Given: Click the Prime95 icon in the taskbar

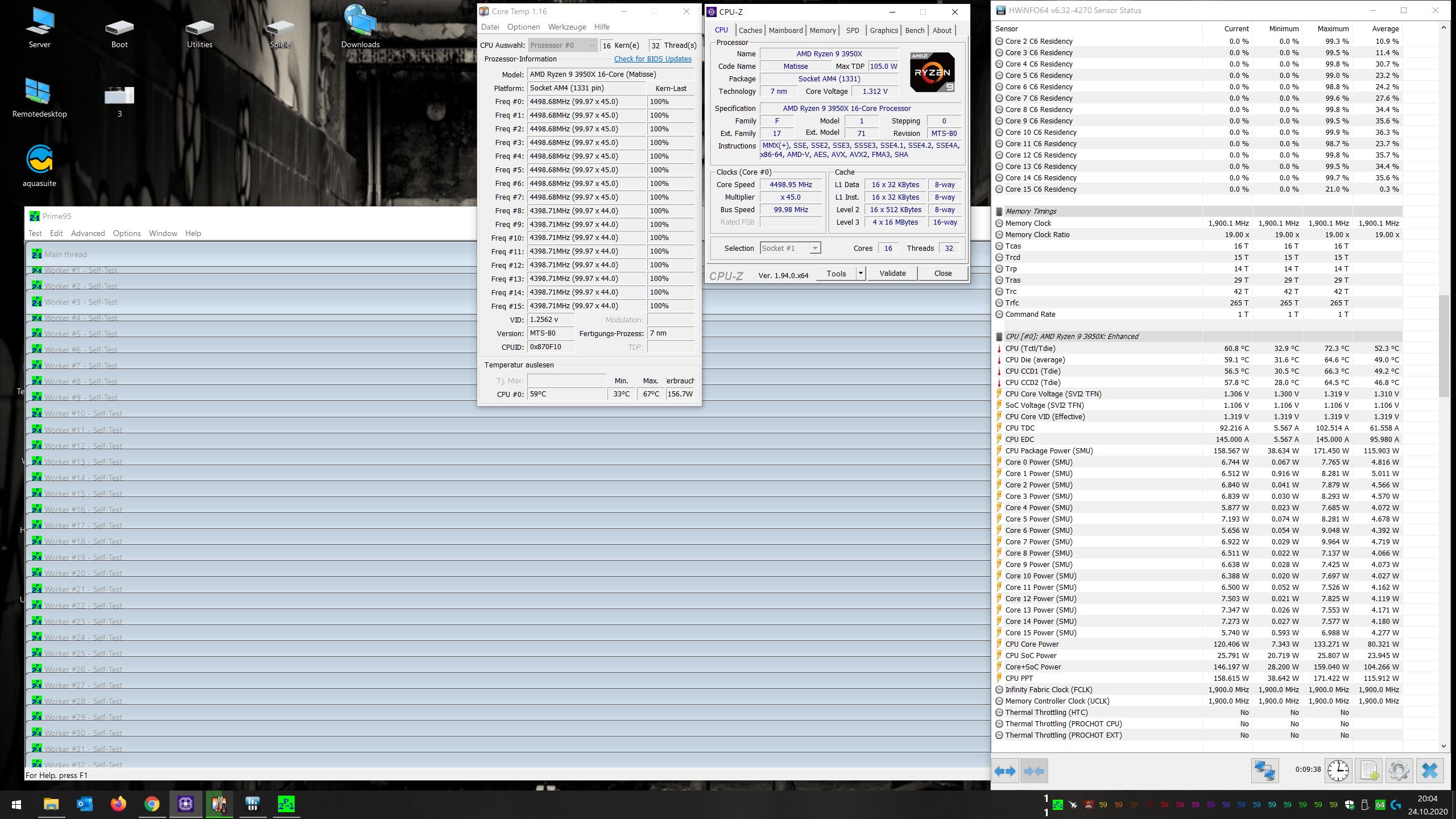Looking at the screenshot, I should (286, 804).
